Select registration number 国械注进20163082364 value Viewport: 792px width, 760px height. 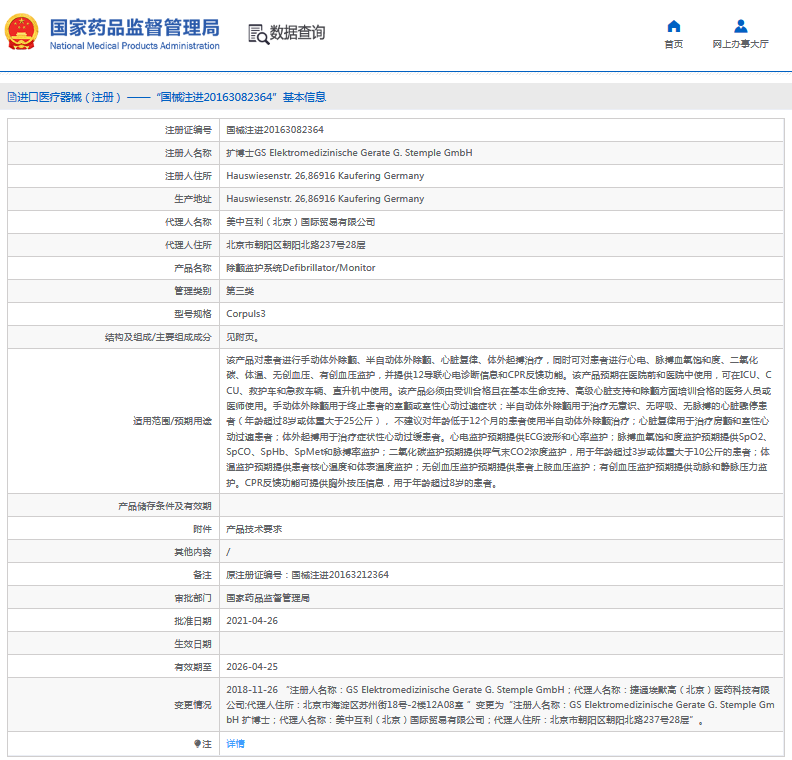point(275,130)
